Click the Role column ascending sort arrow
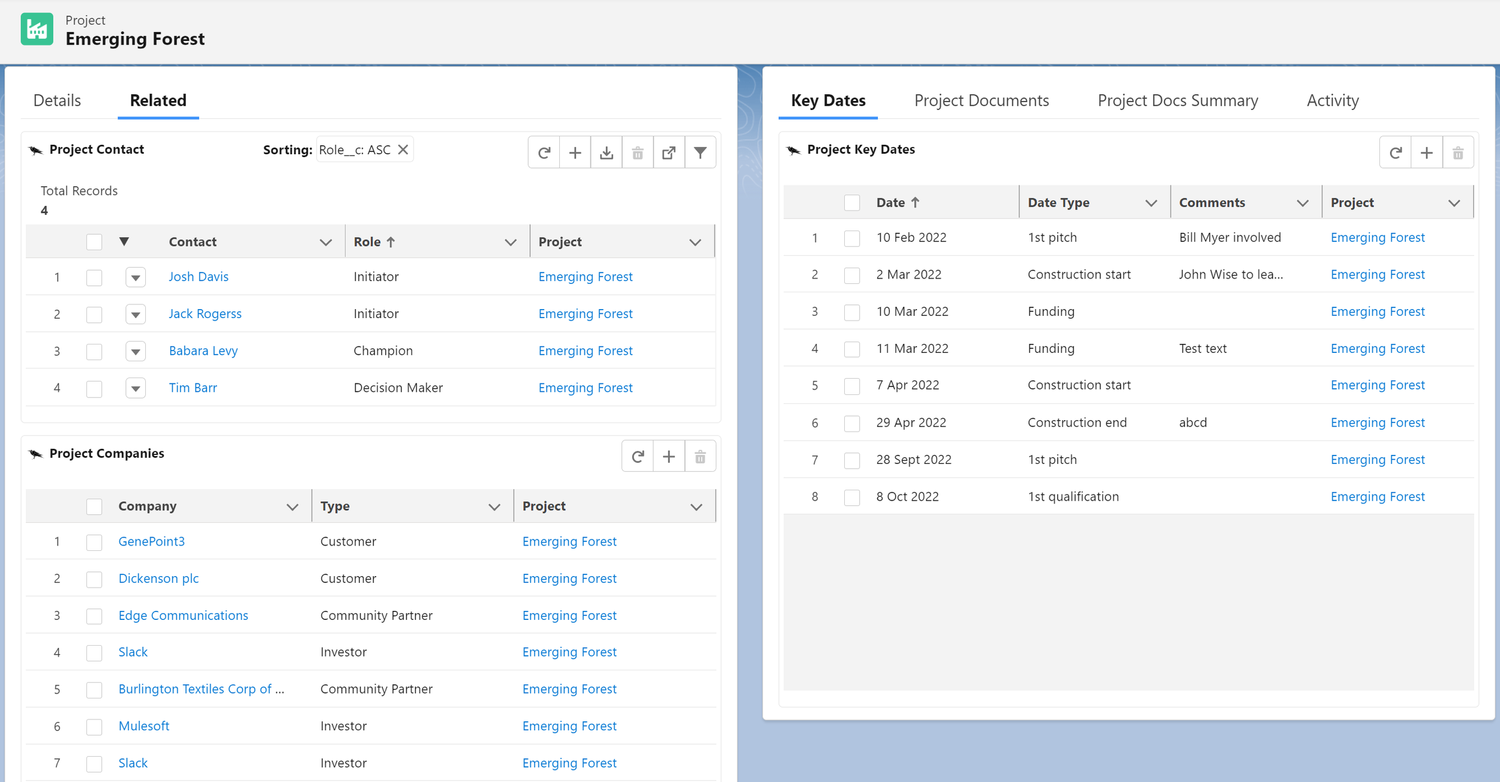 [x=391, y=242]
